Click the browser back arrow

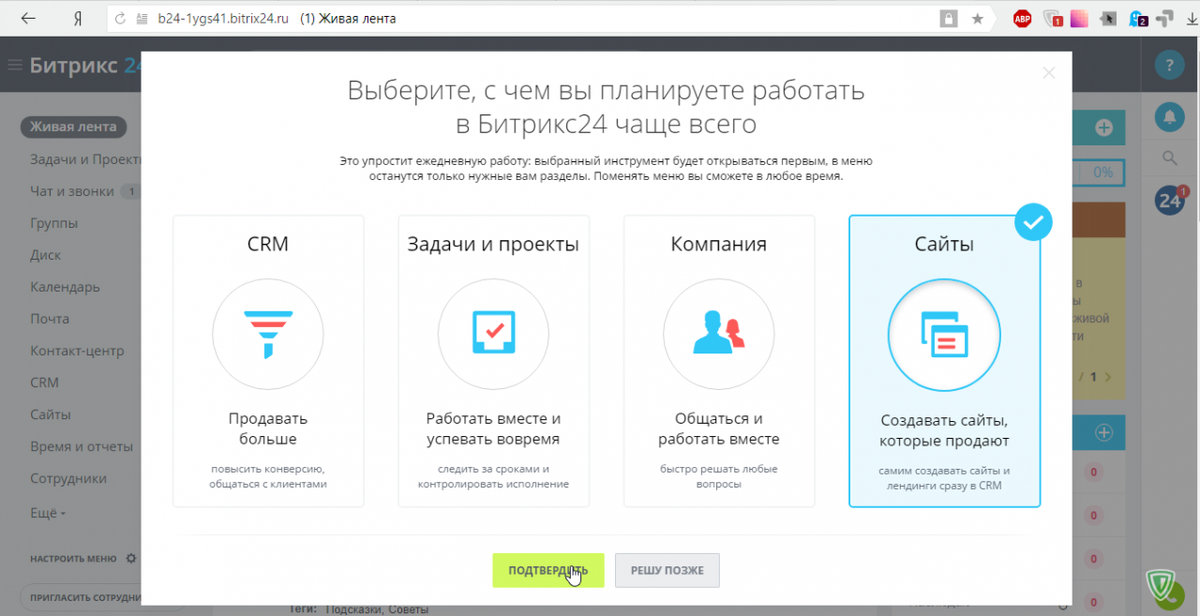29,19
